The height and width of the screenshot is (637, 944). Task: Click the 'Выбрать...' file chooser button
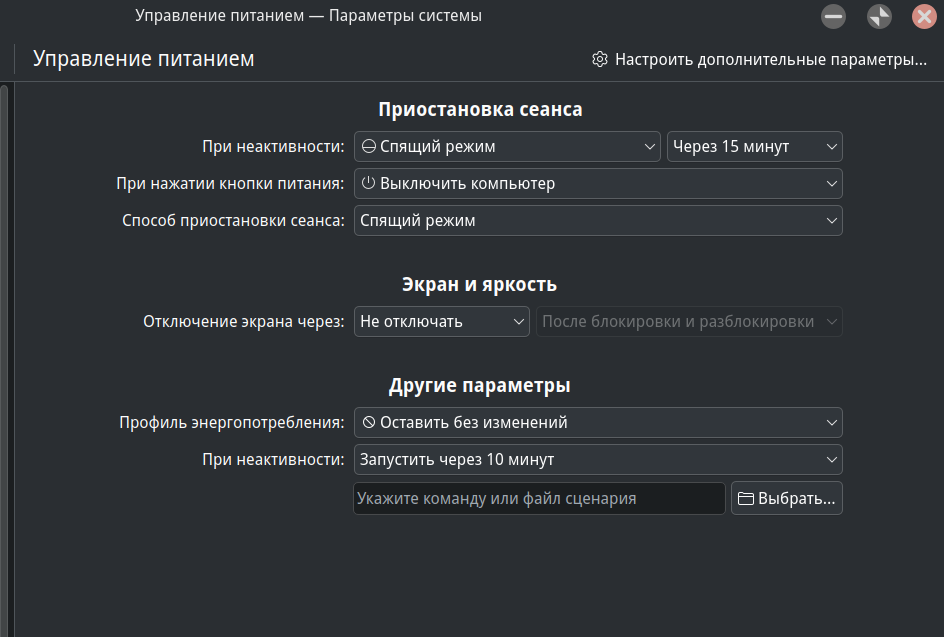[x=787, y=499]
